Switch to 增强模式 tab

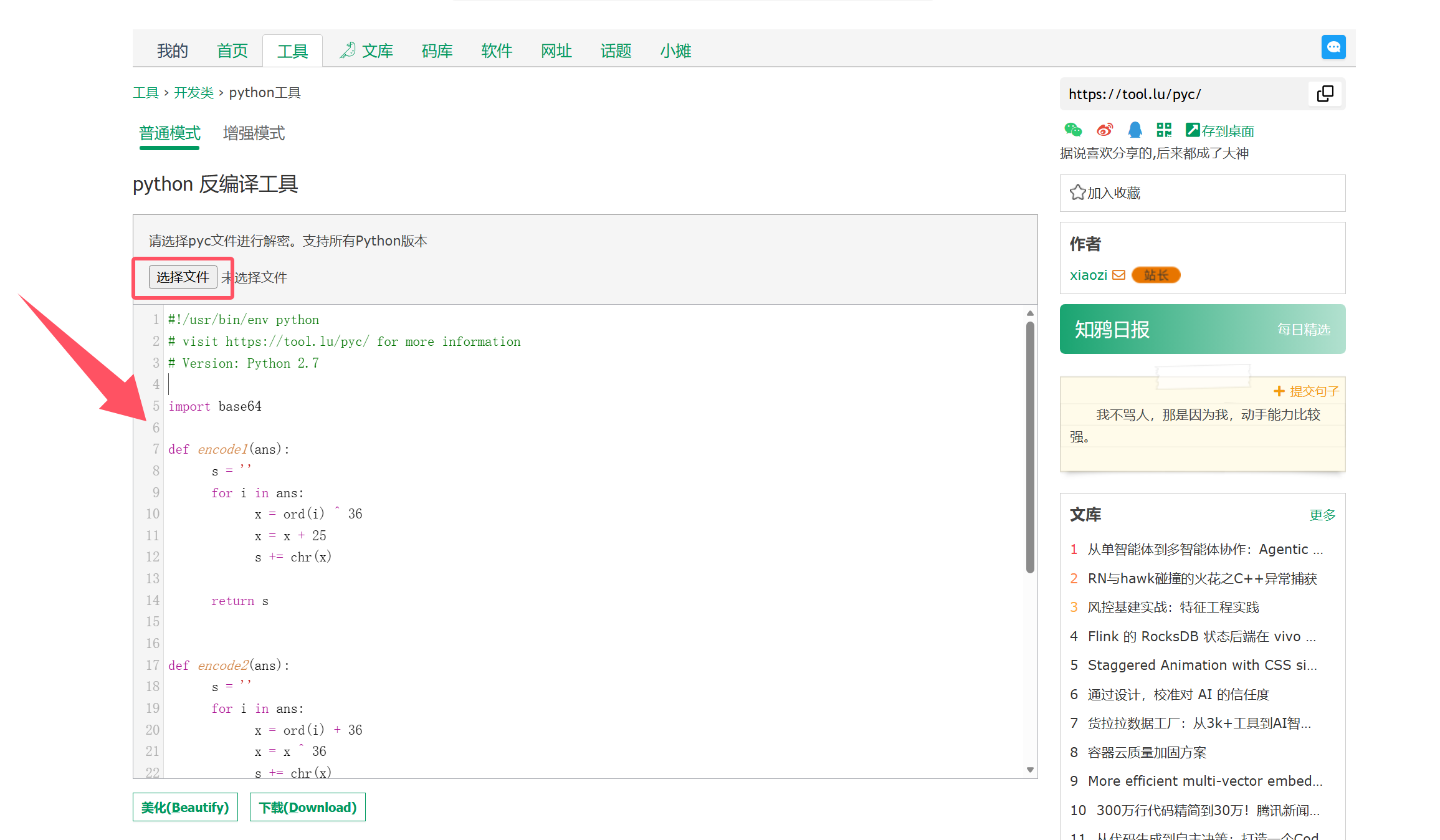tap(254, 133)
